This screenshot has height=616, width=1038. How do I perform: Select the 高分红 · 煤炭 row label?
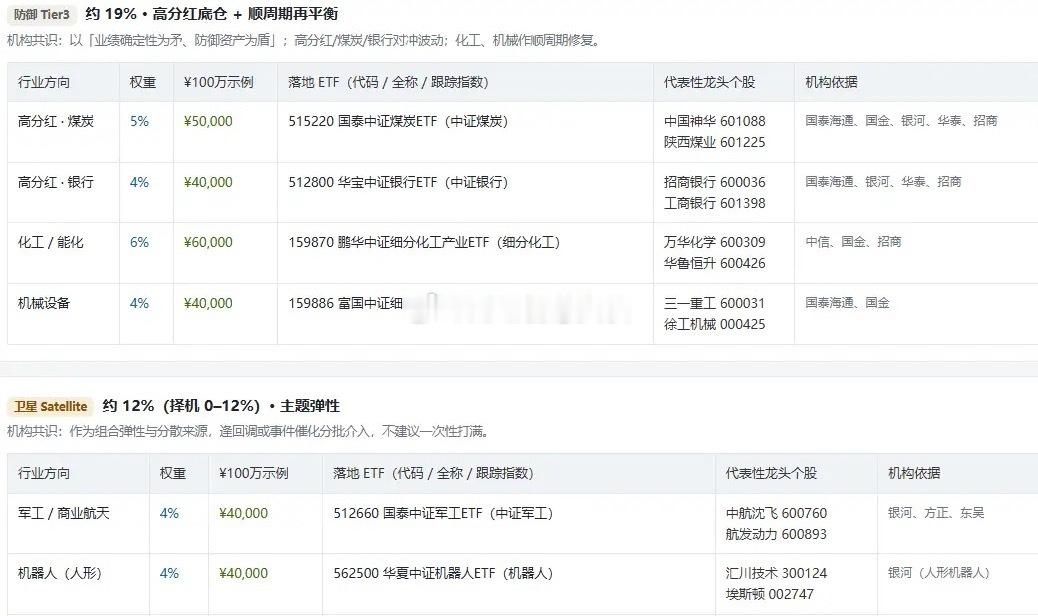click(x=56, y=121)
